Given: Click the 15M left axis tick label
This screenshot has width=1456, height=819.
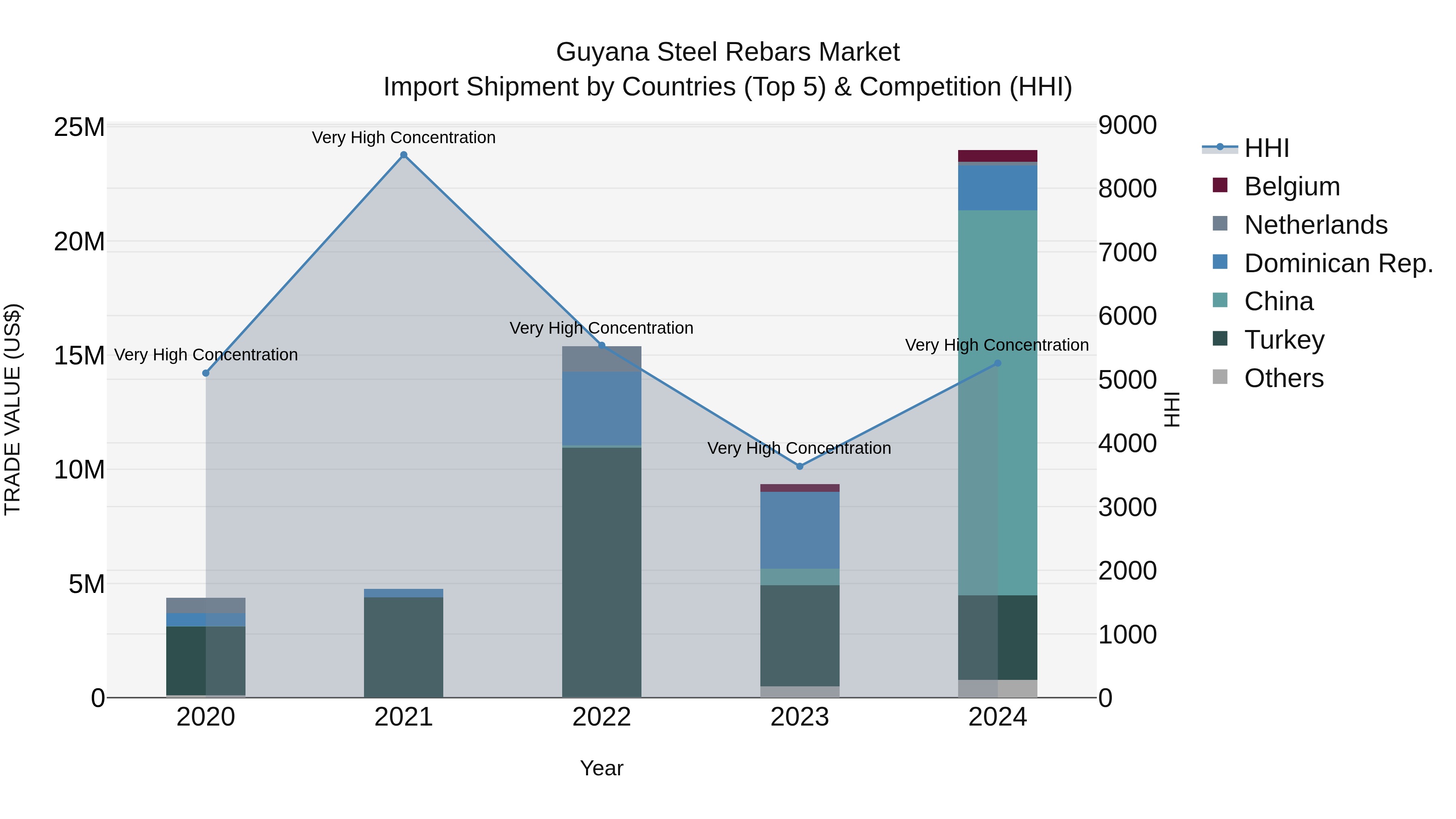Looking at the screenshot, I should coord(79,356).
